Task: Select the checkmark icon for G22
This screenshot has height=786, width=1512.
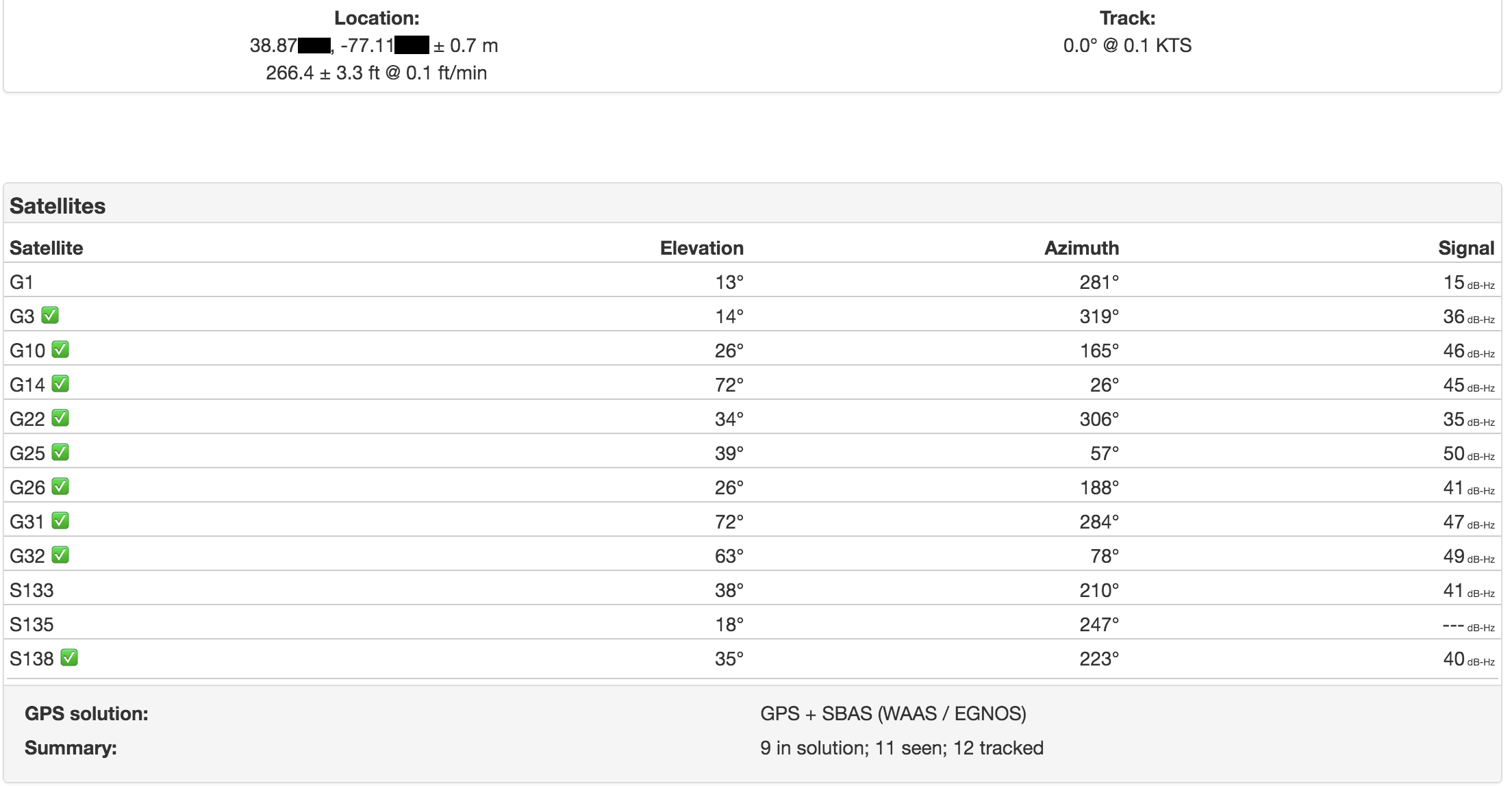Action: [60, 418]
